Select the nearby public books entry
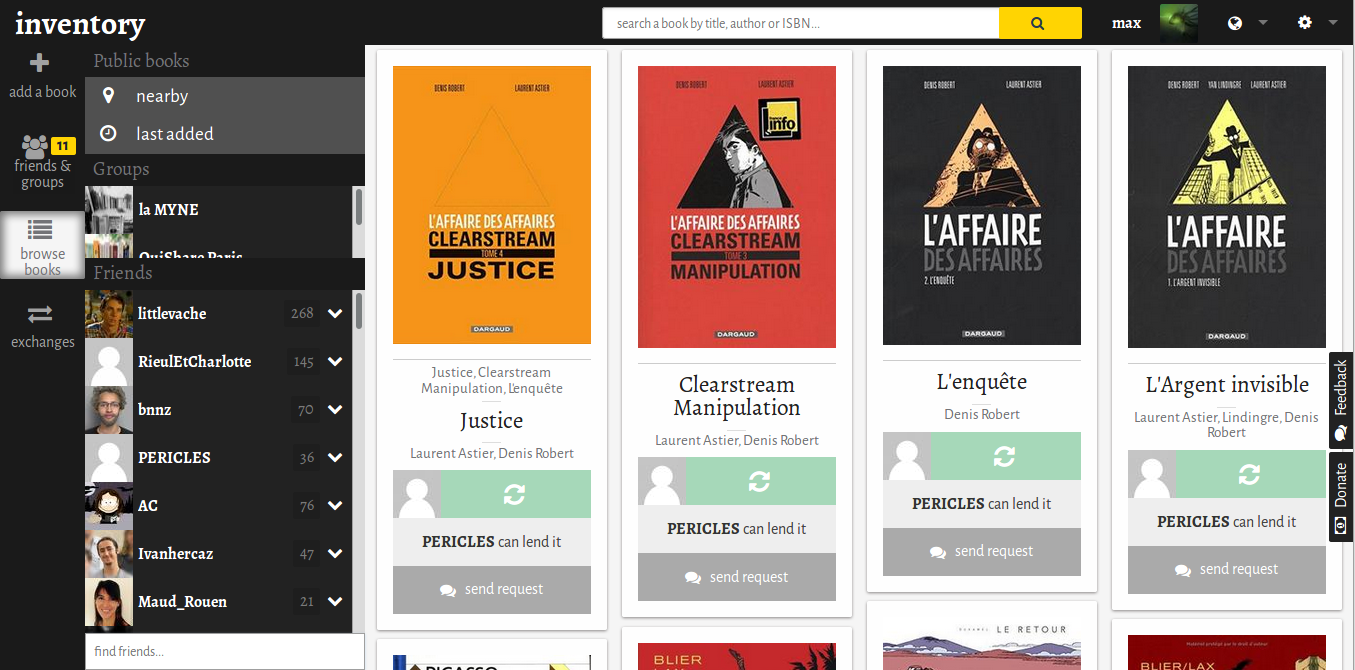 click(x=225, y=96)
